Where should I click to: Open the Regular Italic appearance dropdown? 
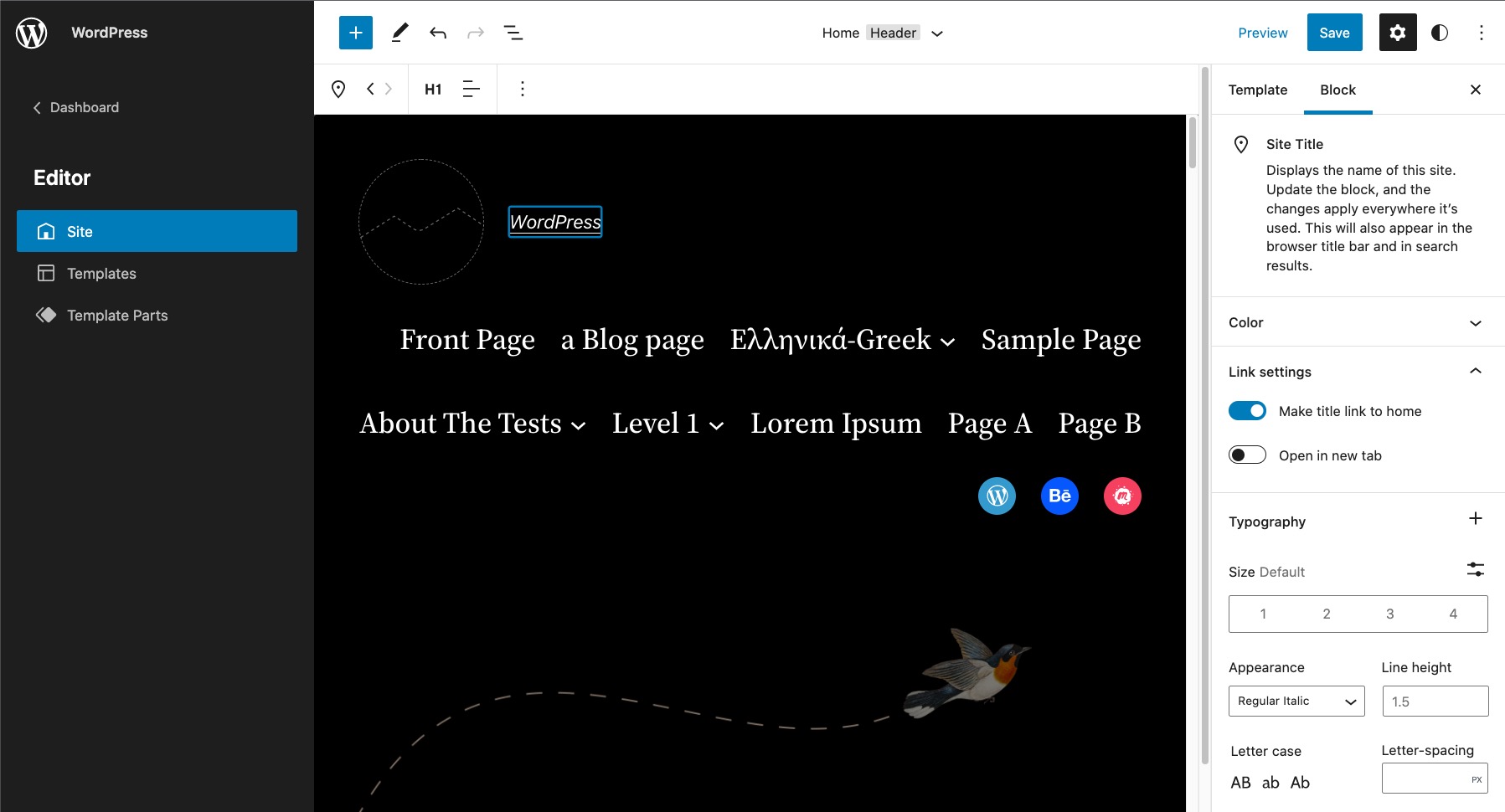1296,701
